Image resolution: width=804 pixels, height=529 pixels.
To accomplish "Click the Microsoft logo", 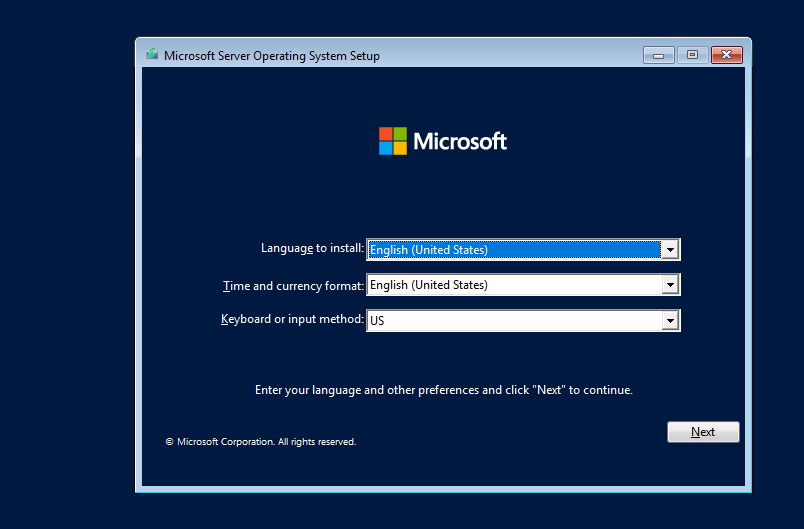I will point(443,141).
